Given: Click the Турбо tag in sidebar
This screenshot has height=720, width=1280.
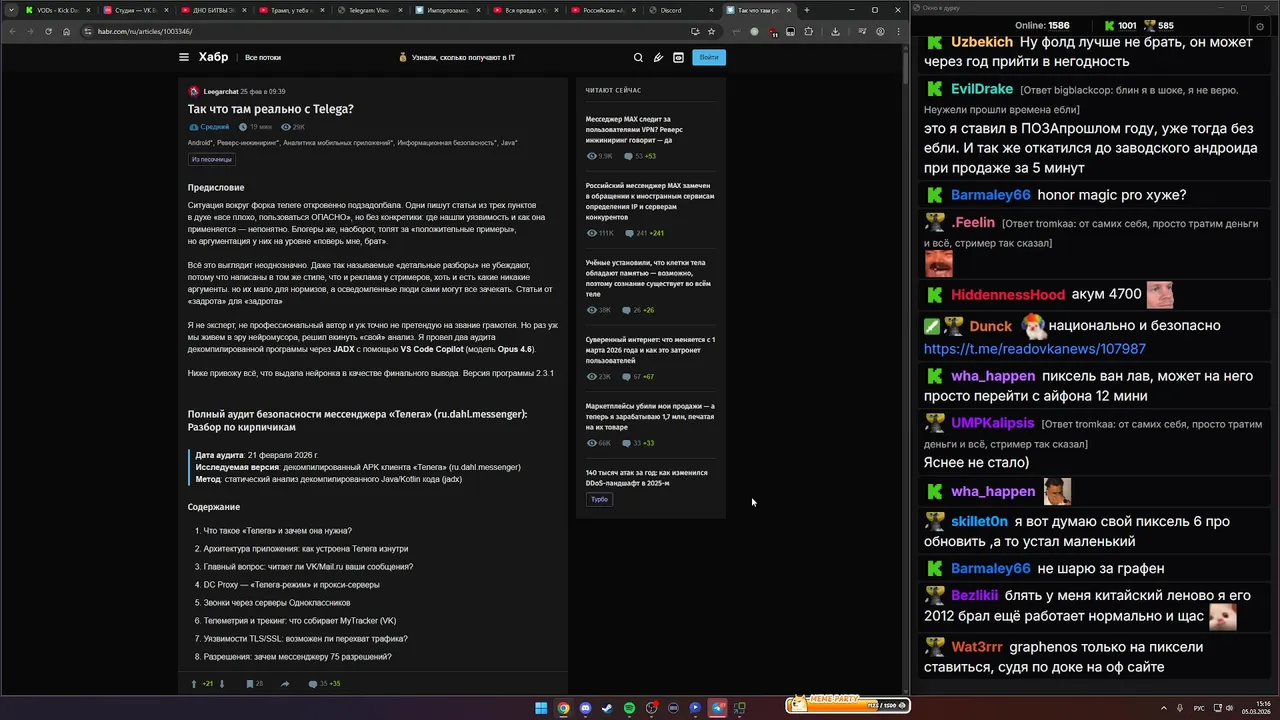Looking at the screenshot, I should [x=599, y=499].
